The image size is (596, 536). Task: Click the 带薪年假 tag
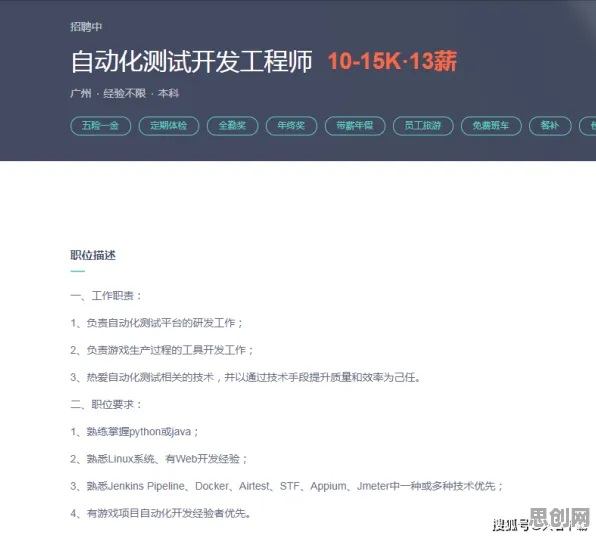[355, 126]
